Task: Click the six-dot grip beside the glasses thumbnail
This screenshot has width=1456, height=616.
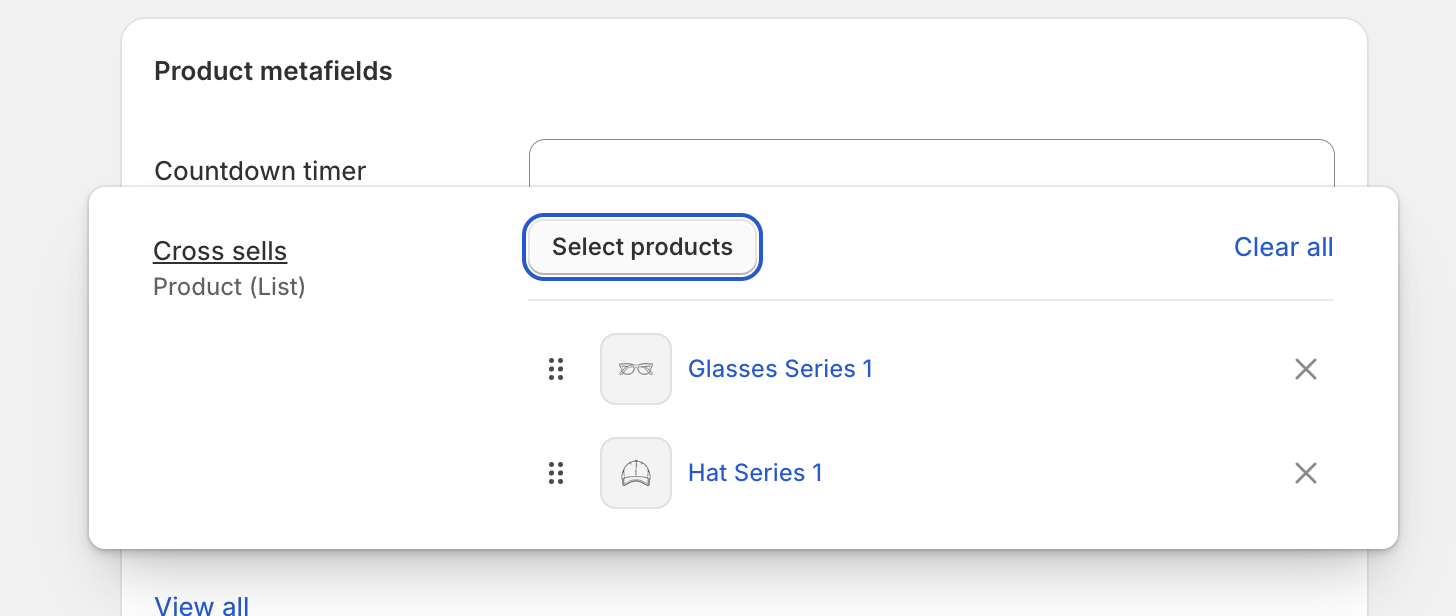Action: [556, 369]
